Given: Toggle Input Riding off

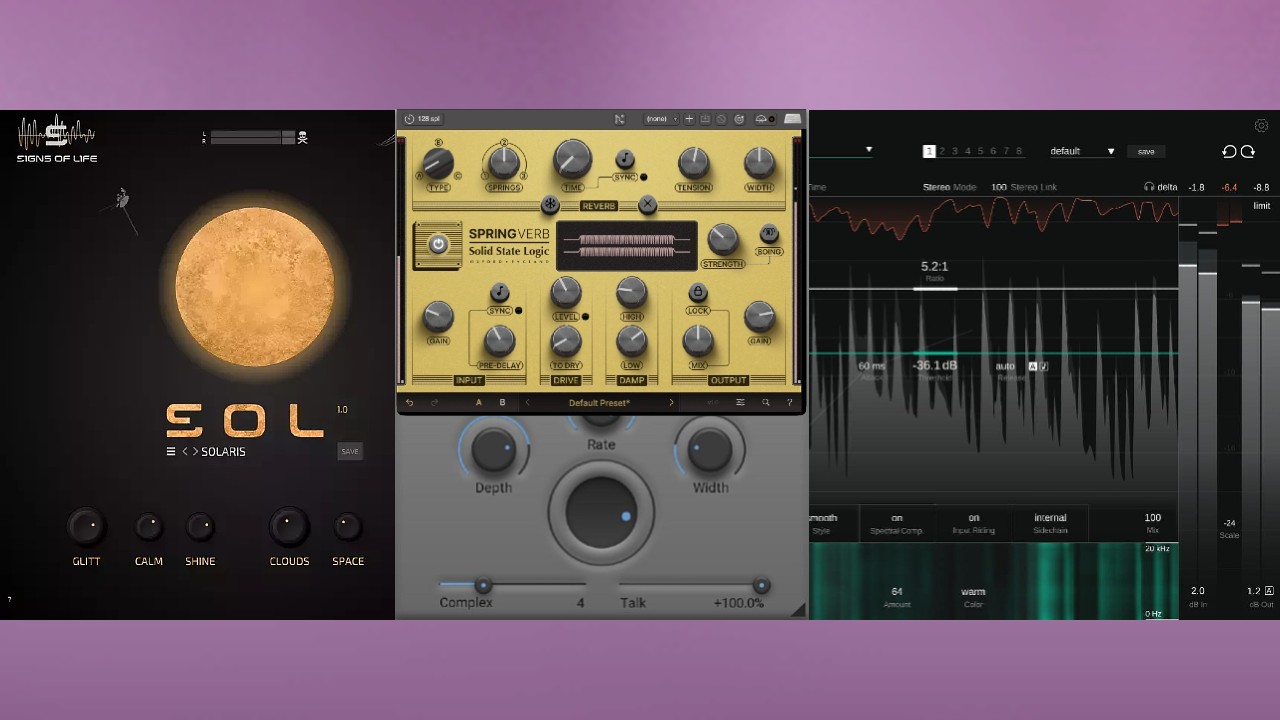Looking at the screenshot, I should [973, 518].
